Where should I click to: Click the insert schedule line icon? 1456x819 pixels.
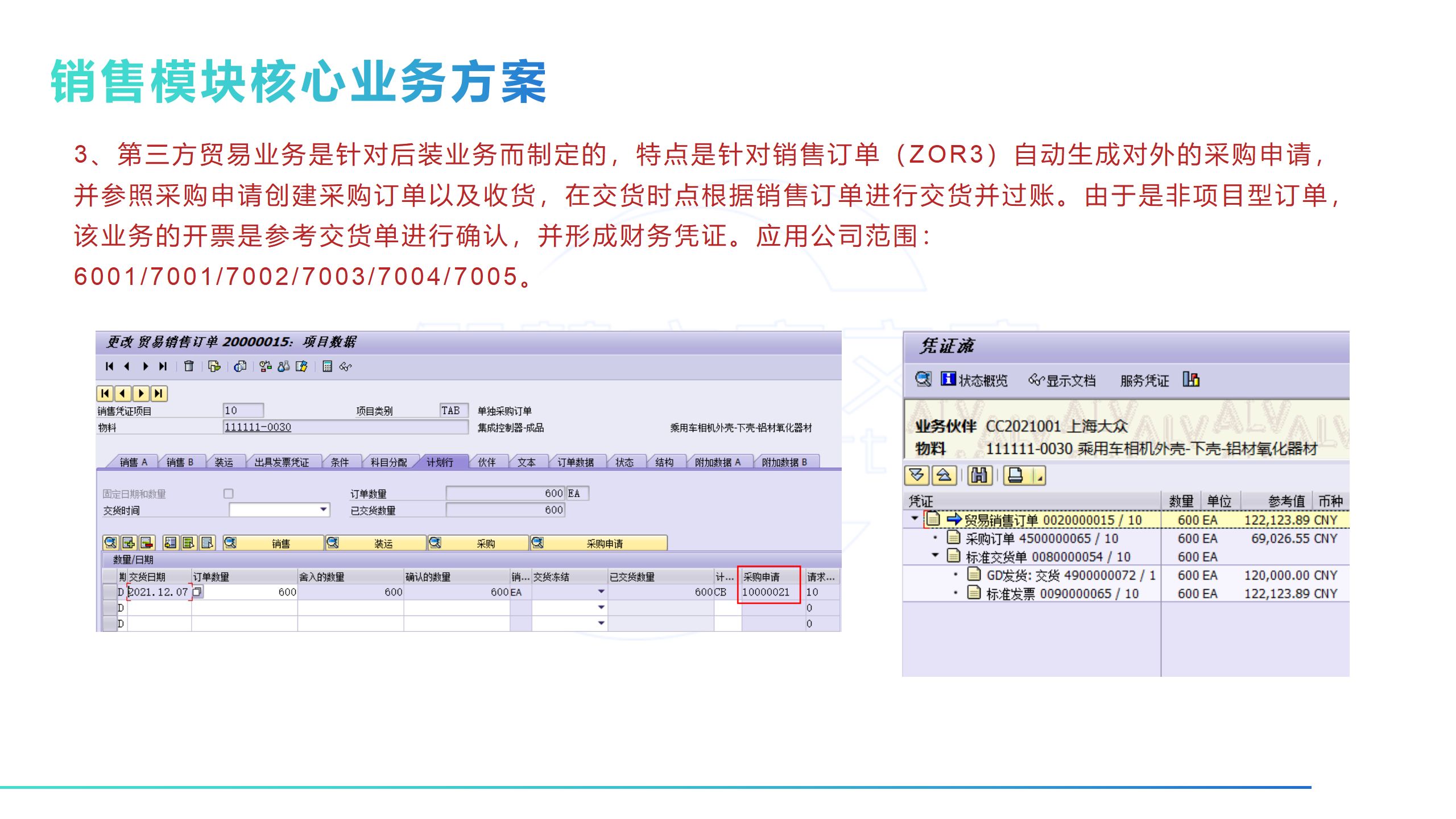click(x=129, y=543)
